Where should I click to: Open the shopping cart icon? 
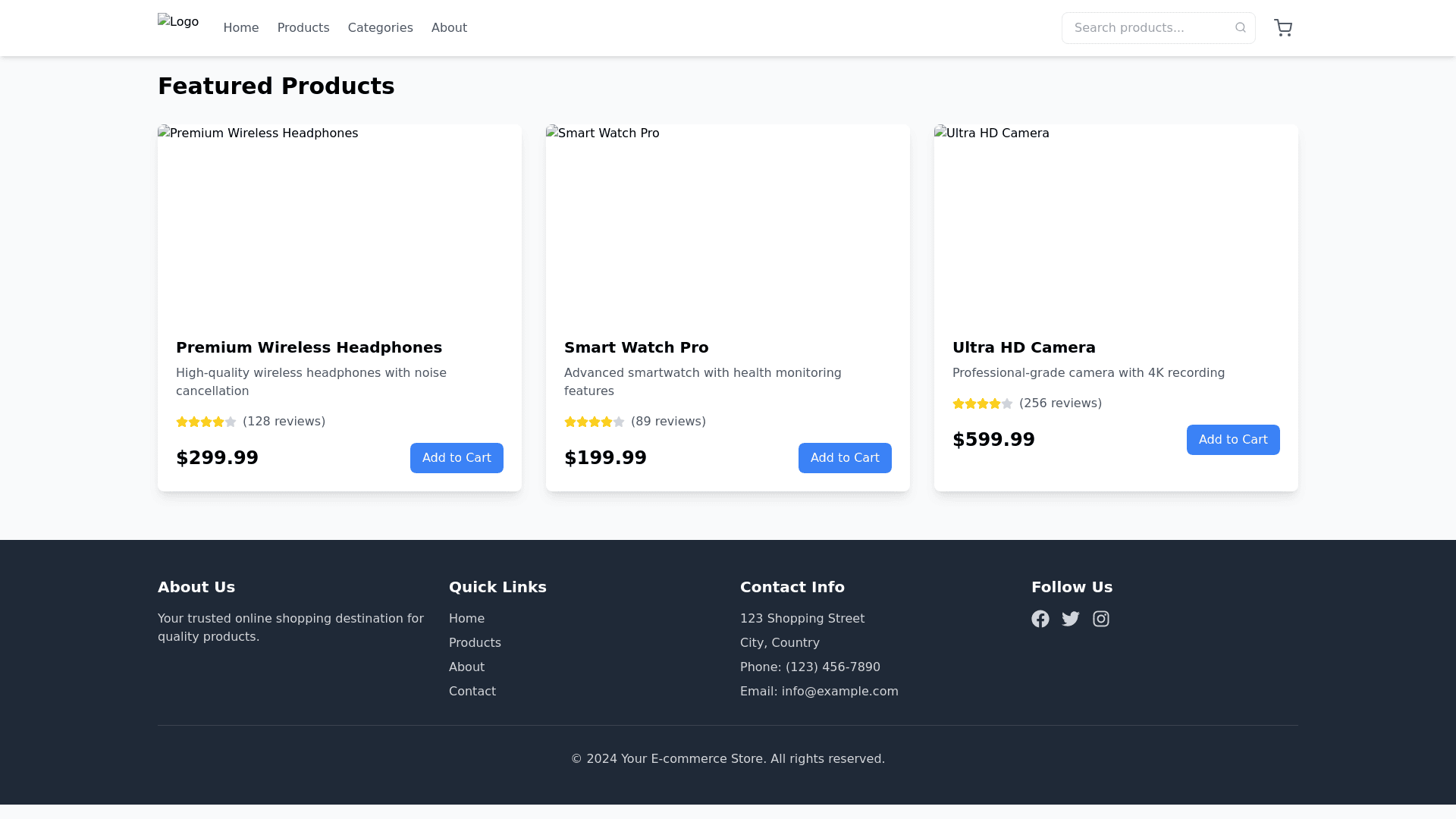[1282, 28]
